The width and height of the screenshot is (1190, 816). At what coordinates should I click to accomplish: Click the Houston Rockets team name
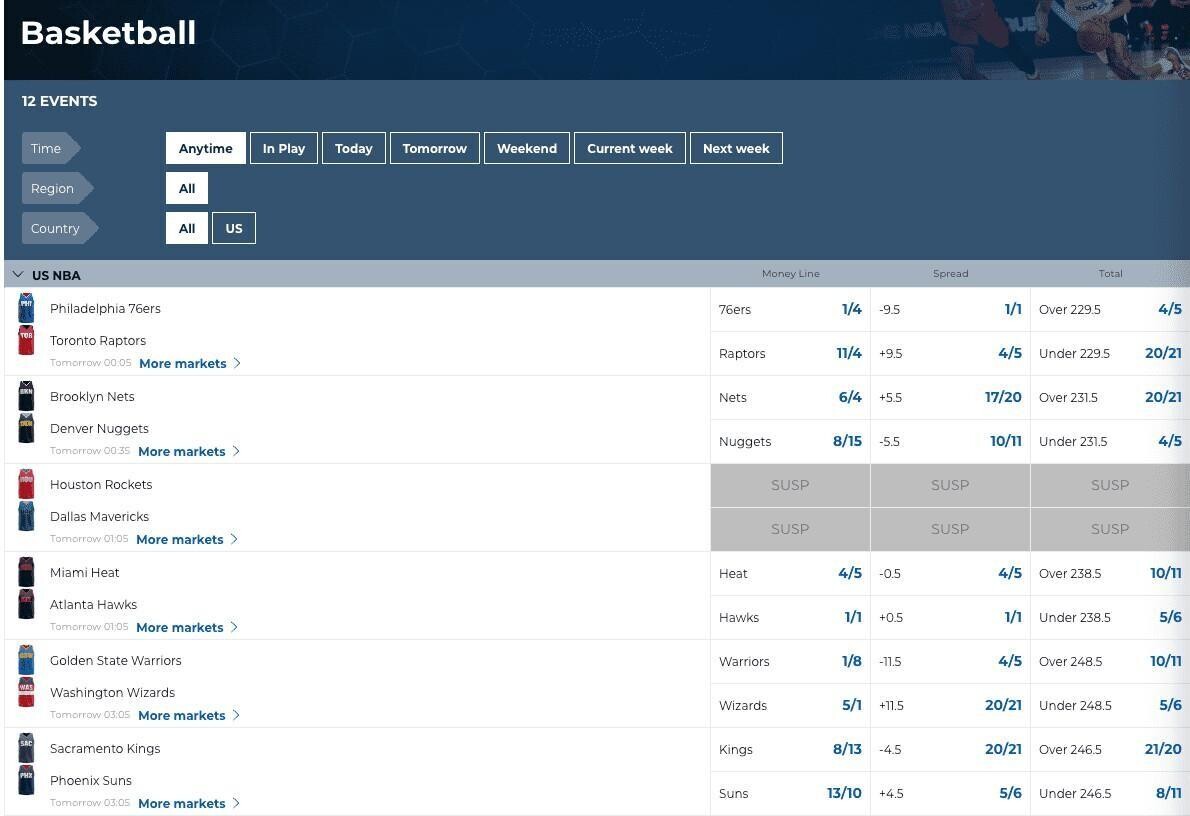click(x=101, y=485)
